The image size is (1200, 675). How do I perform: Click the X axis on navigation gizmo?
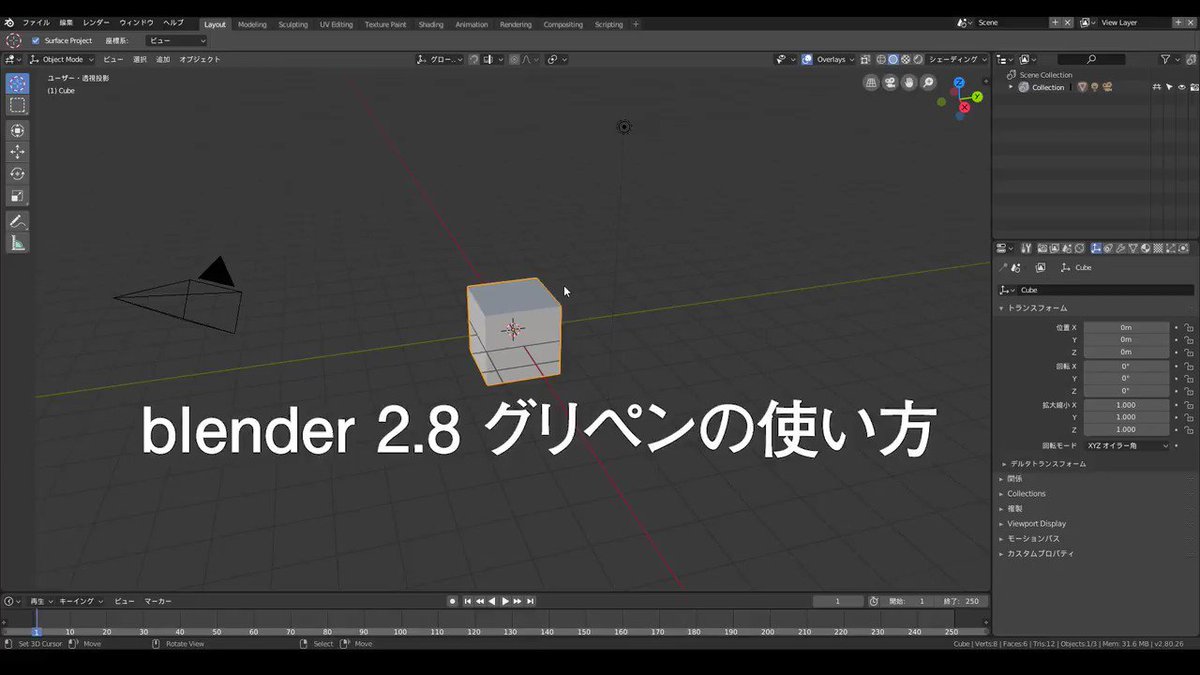(965, 107)
